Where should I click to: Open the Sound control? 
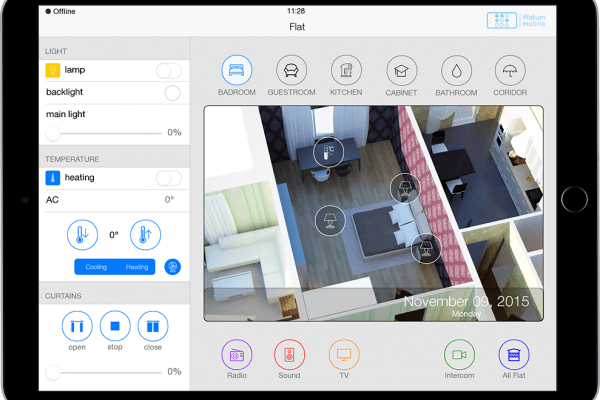(x=289, y=354)
